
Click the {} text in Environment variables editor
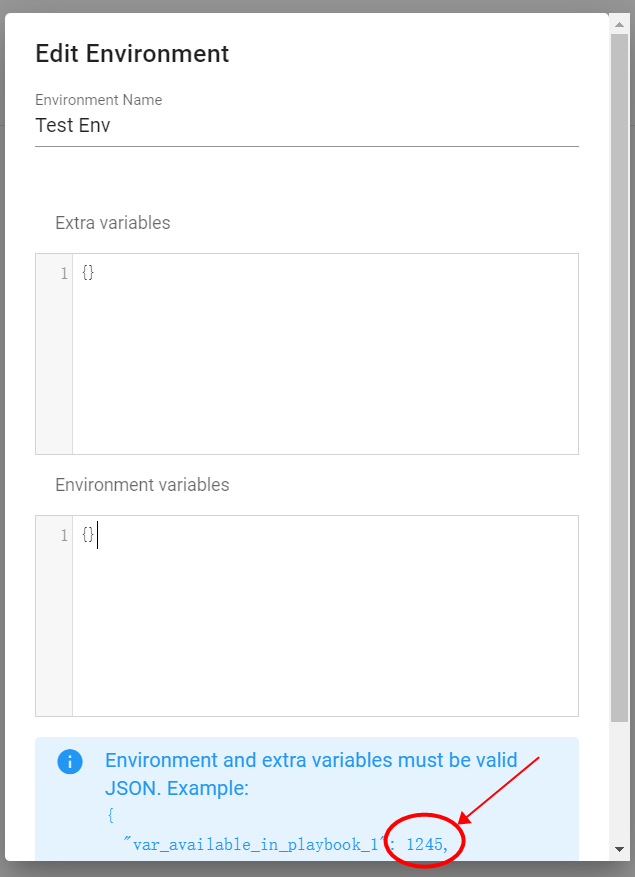click(x=88, y=535)
